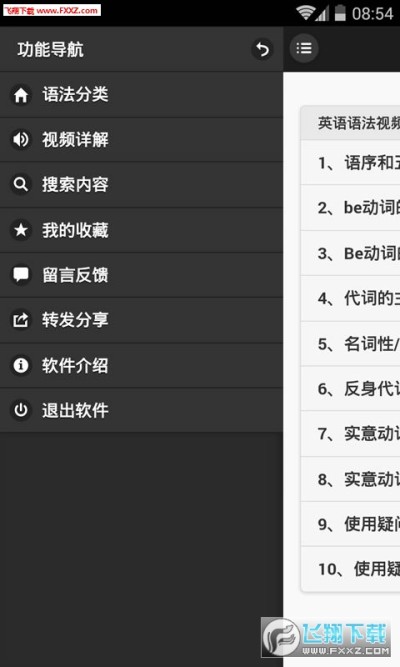This screenshot has height=667, width=400.
Task: Open lesson 1 语序 in the video list
Action: pos(350,162)
